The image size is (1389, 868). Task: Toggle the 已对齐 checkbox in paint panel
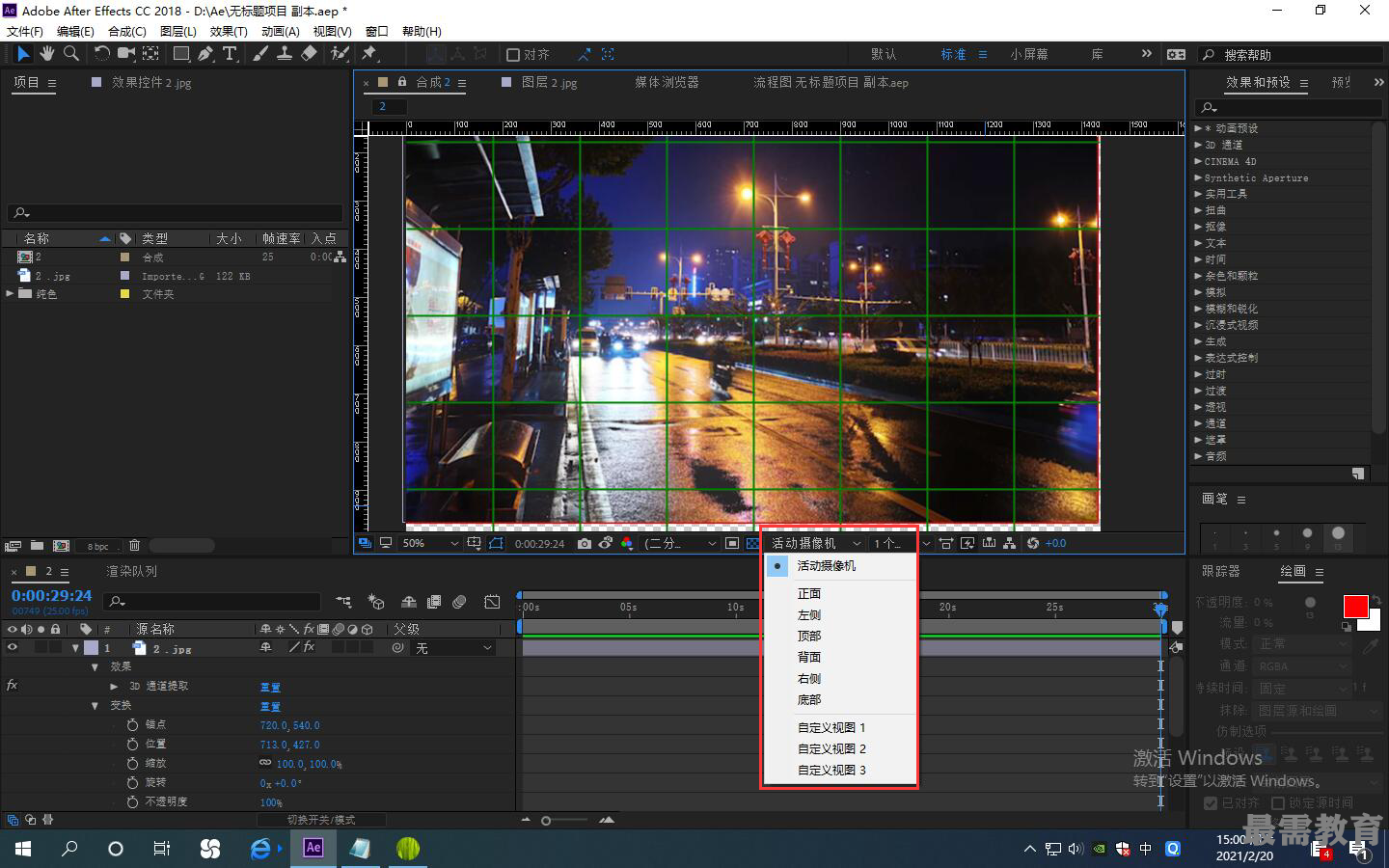pos(1211,802)
